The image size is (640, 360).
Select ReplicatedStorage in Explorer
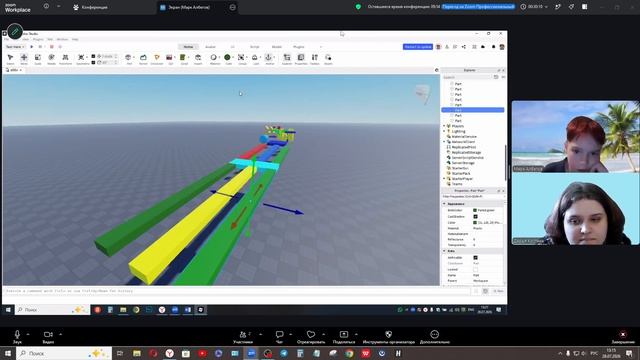(466, 153)
